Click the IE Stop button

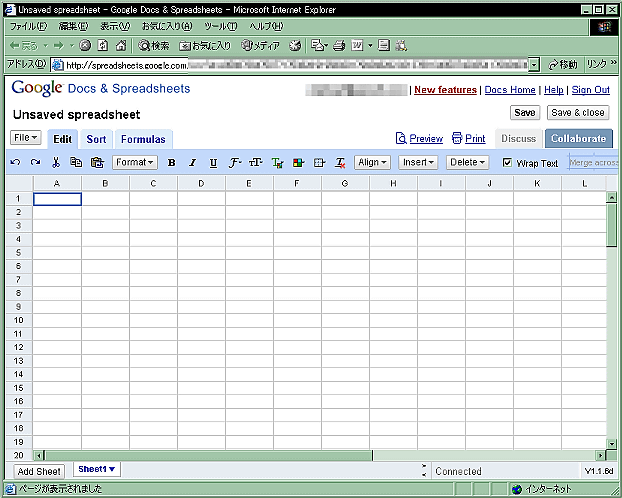(85, 46)
